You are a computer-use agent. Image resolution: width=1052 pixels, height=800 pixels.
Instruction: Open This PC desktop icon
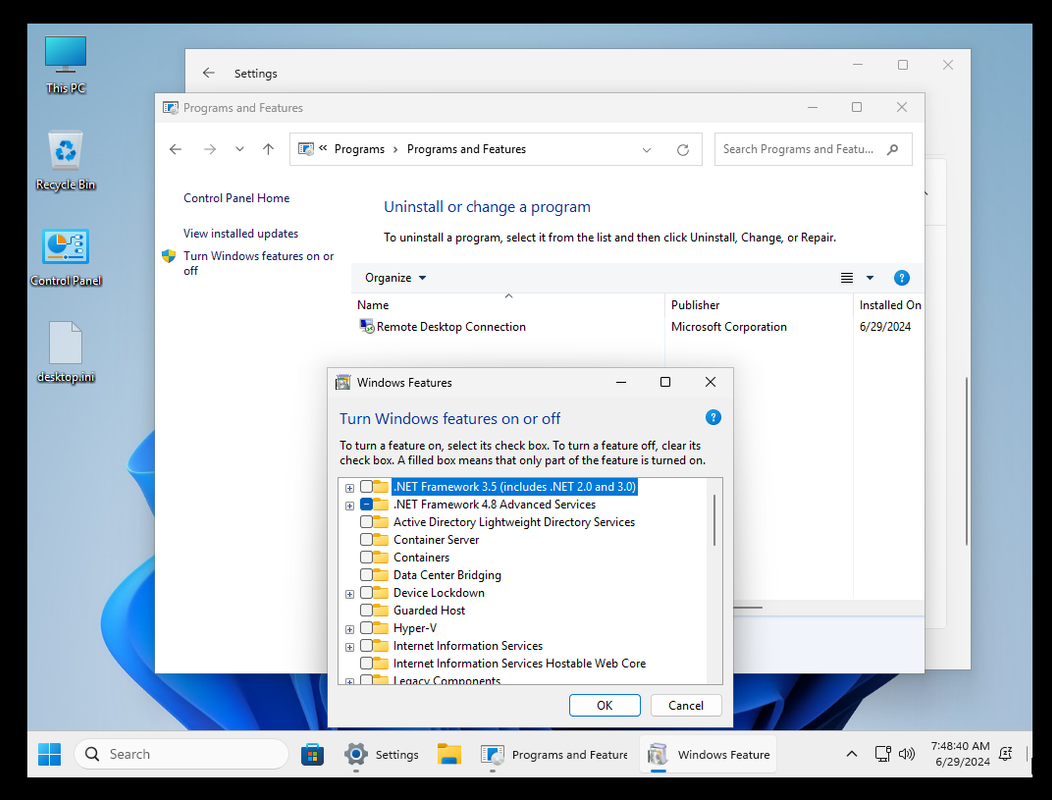[x=66, y=64]
